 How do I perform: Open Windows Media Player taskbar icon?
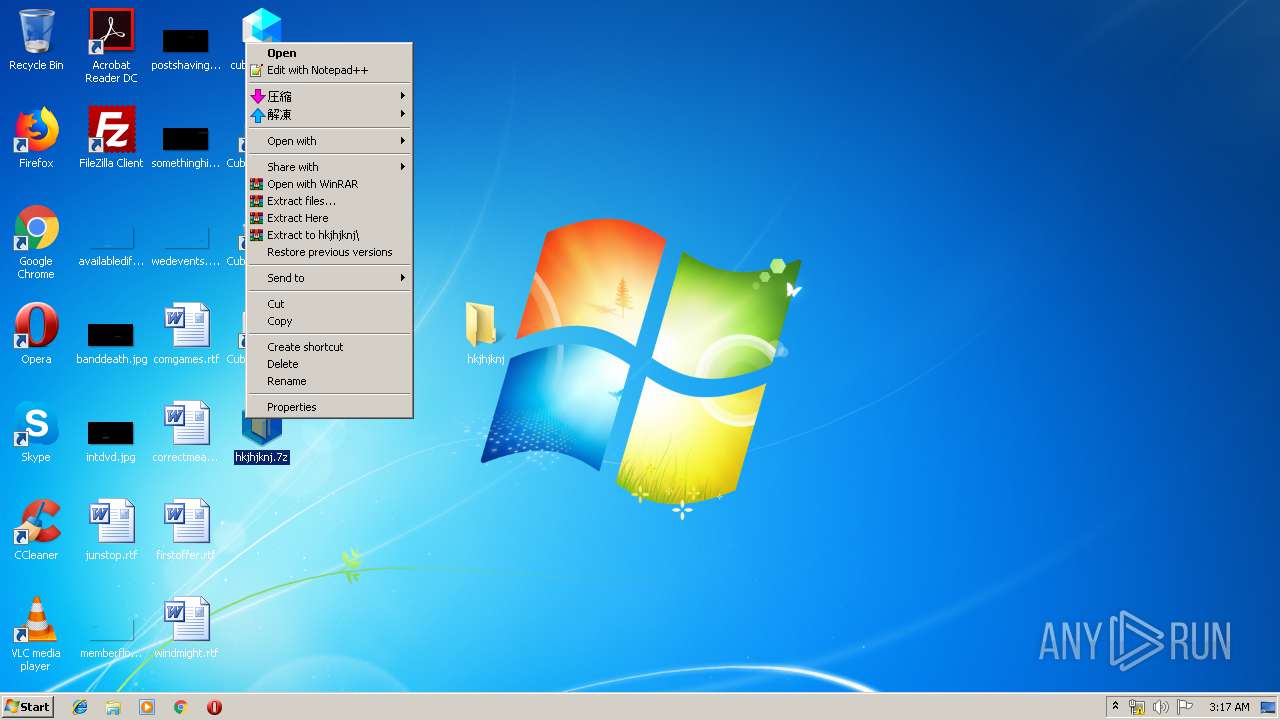point(147,707)
